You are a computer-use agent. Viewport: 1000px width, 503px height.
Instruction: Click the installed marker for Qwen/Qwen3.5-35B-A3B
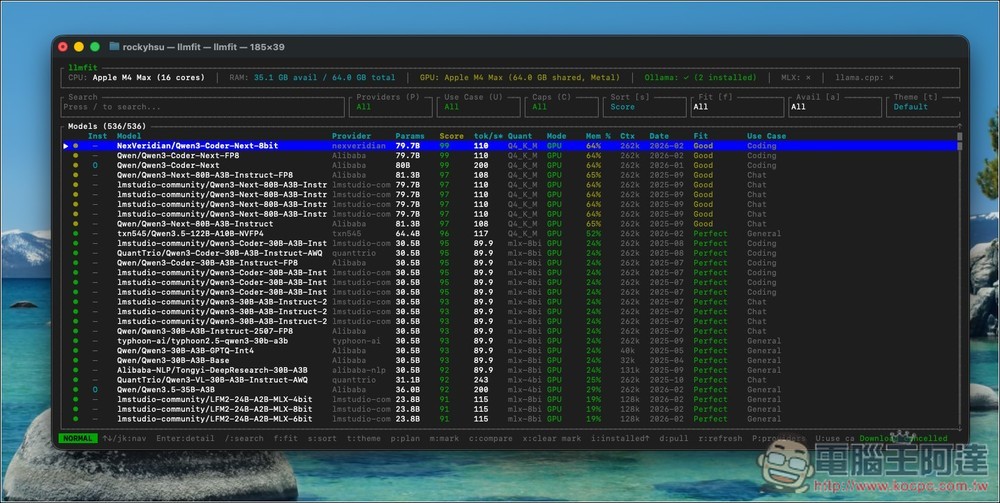point(95,390)
